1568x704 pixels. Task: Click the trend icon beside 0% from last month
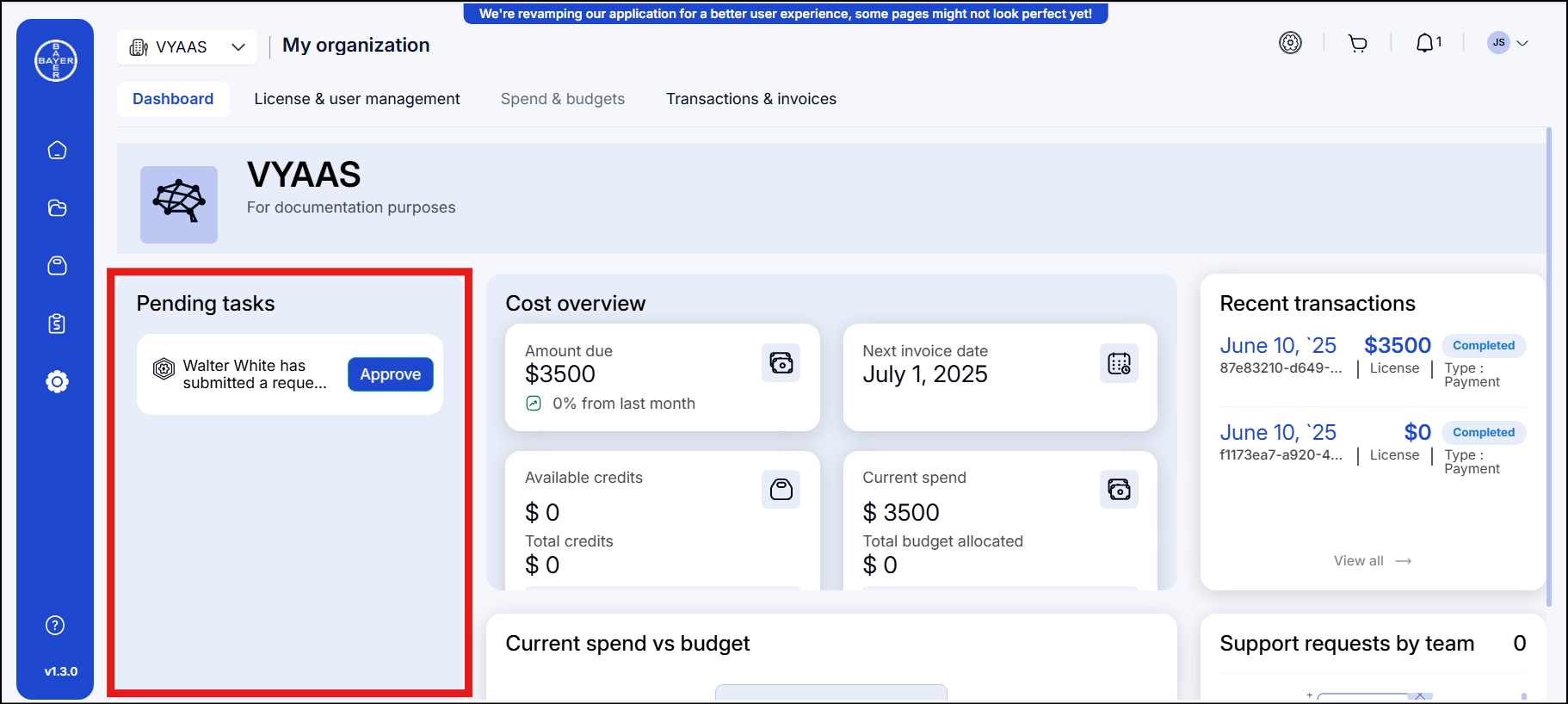(x=534, y=404)
